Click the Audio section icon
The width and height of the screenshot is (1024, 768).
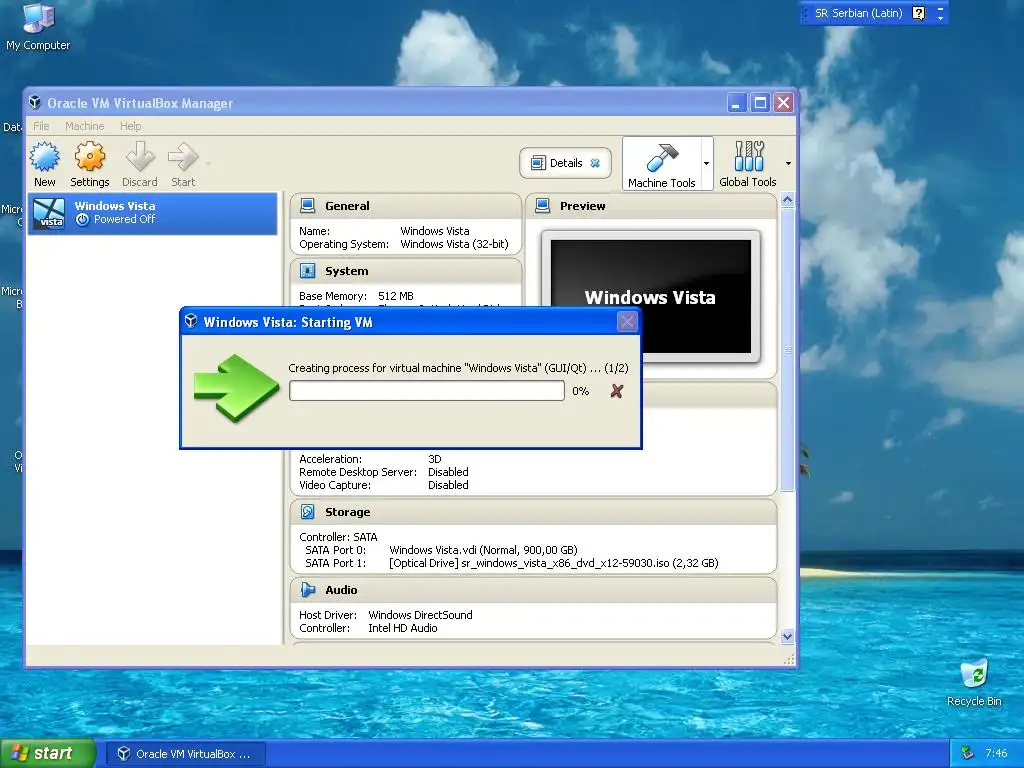point(307,590)
